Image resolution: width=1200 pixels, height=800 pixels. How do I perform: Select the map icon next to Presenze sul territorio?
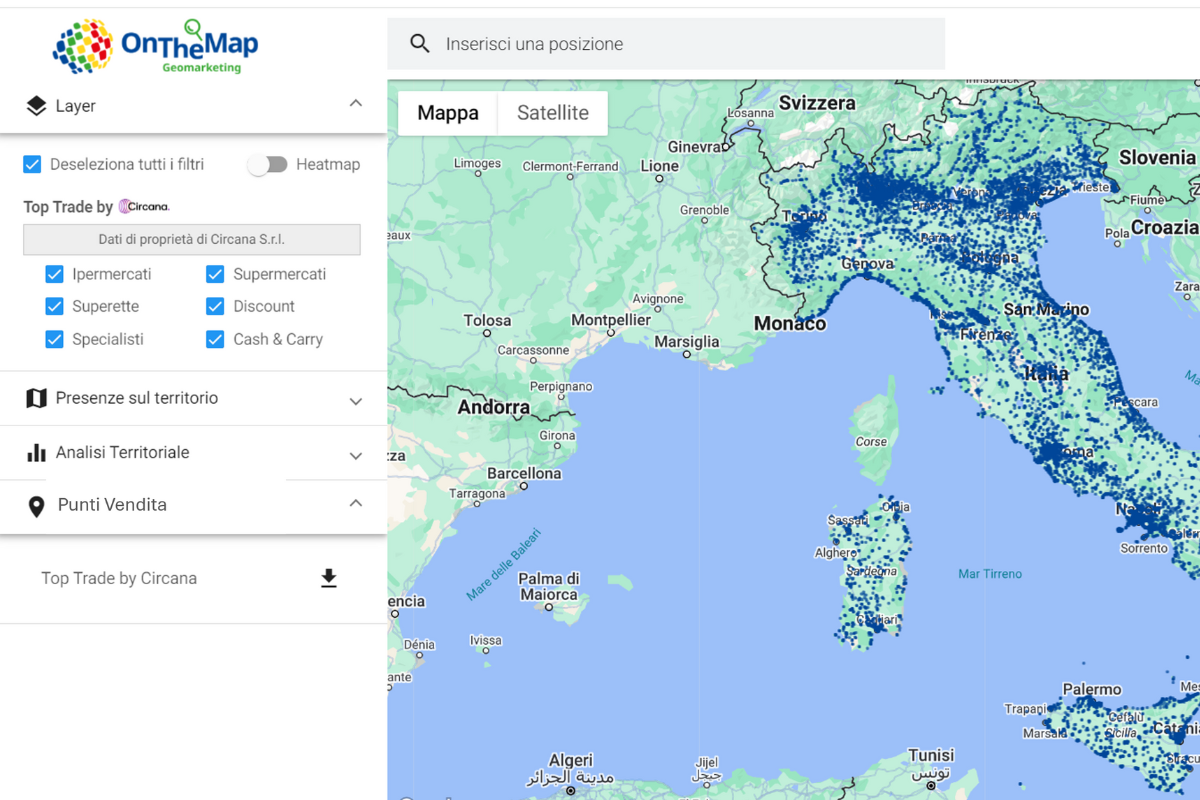click(37, 398)
